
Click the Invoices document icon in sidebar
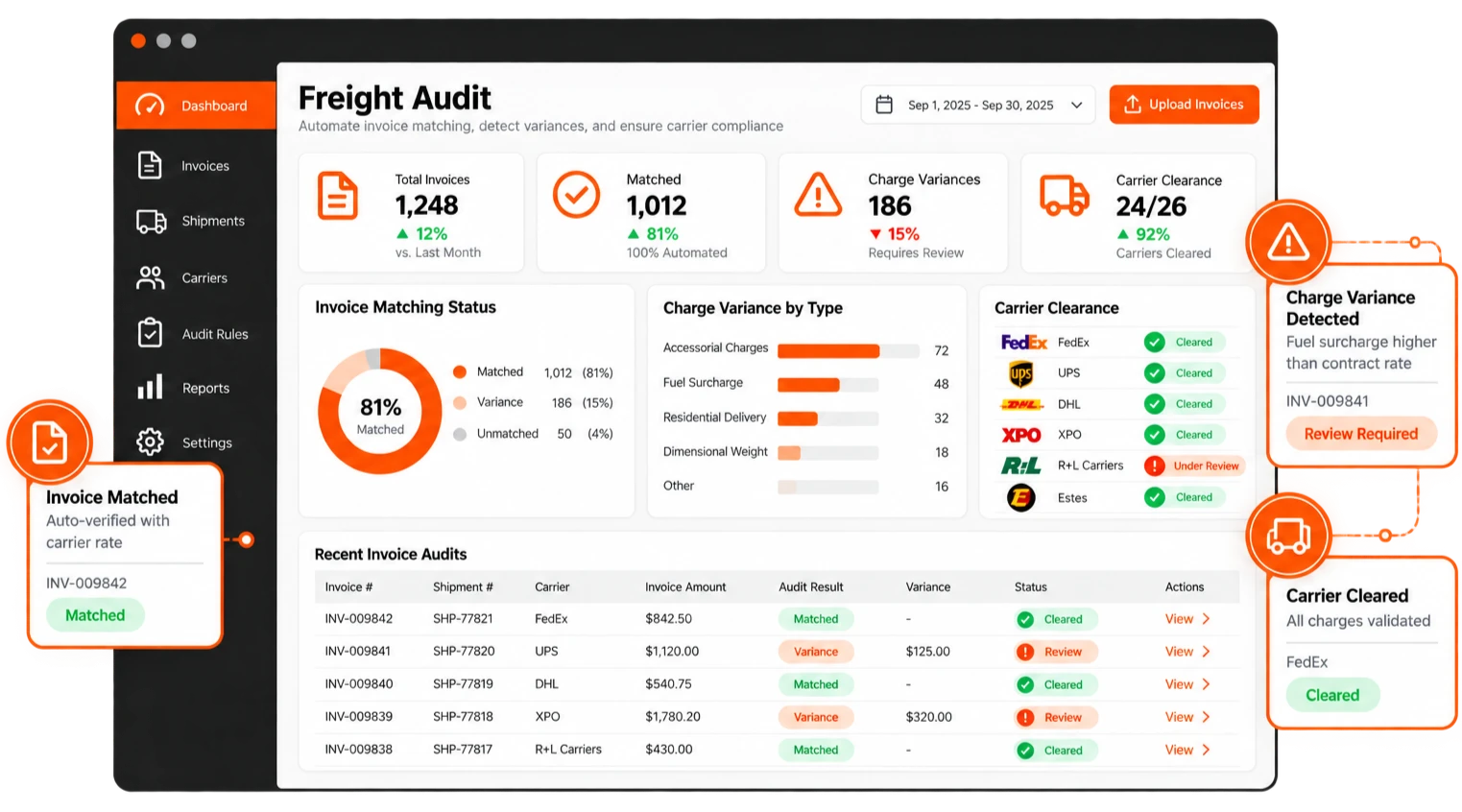[x=150, y=165]
